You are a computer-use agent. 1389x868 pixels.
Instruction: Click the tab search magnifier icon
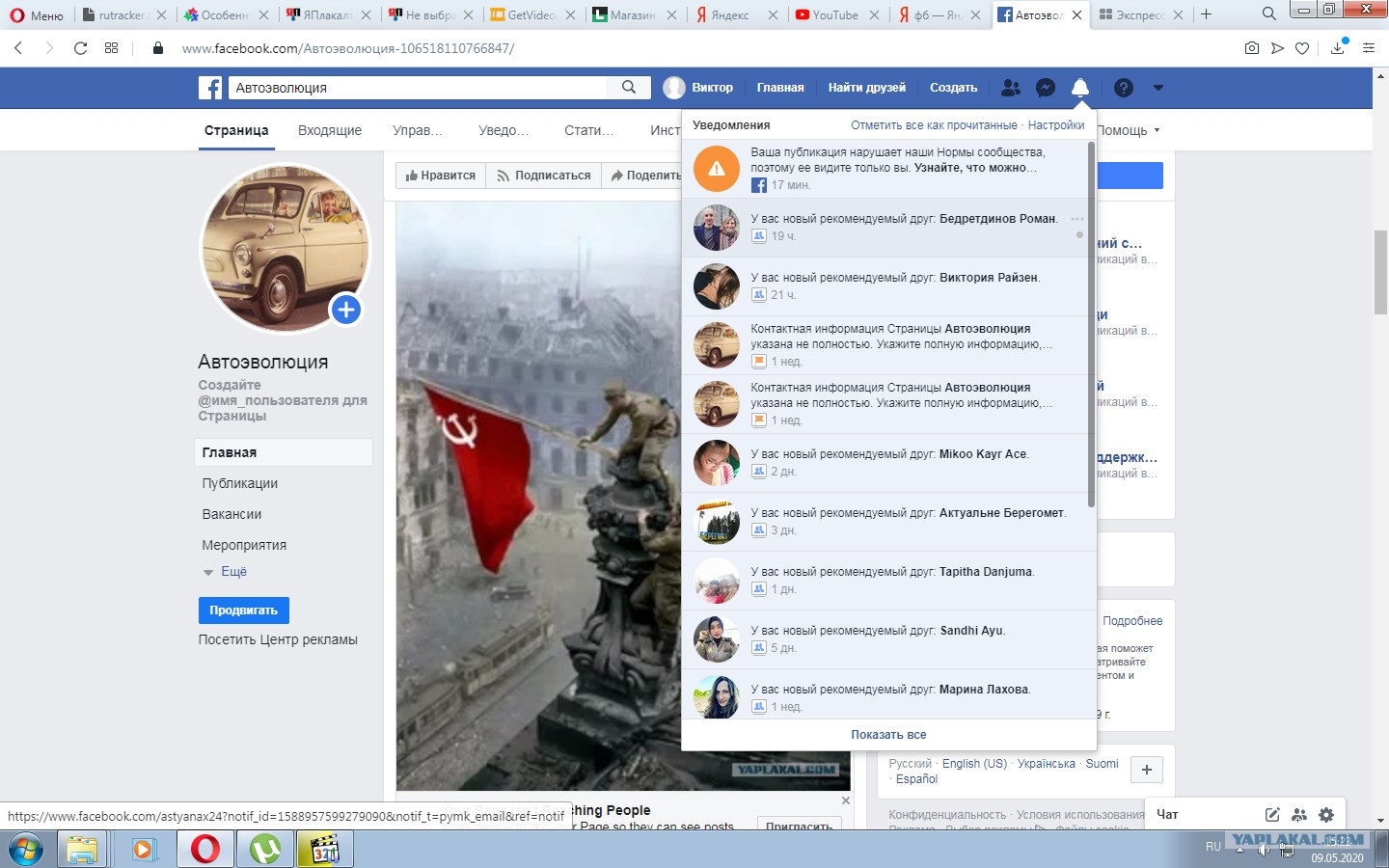pos(1269,14)
